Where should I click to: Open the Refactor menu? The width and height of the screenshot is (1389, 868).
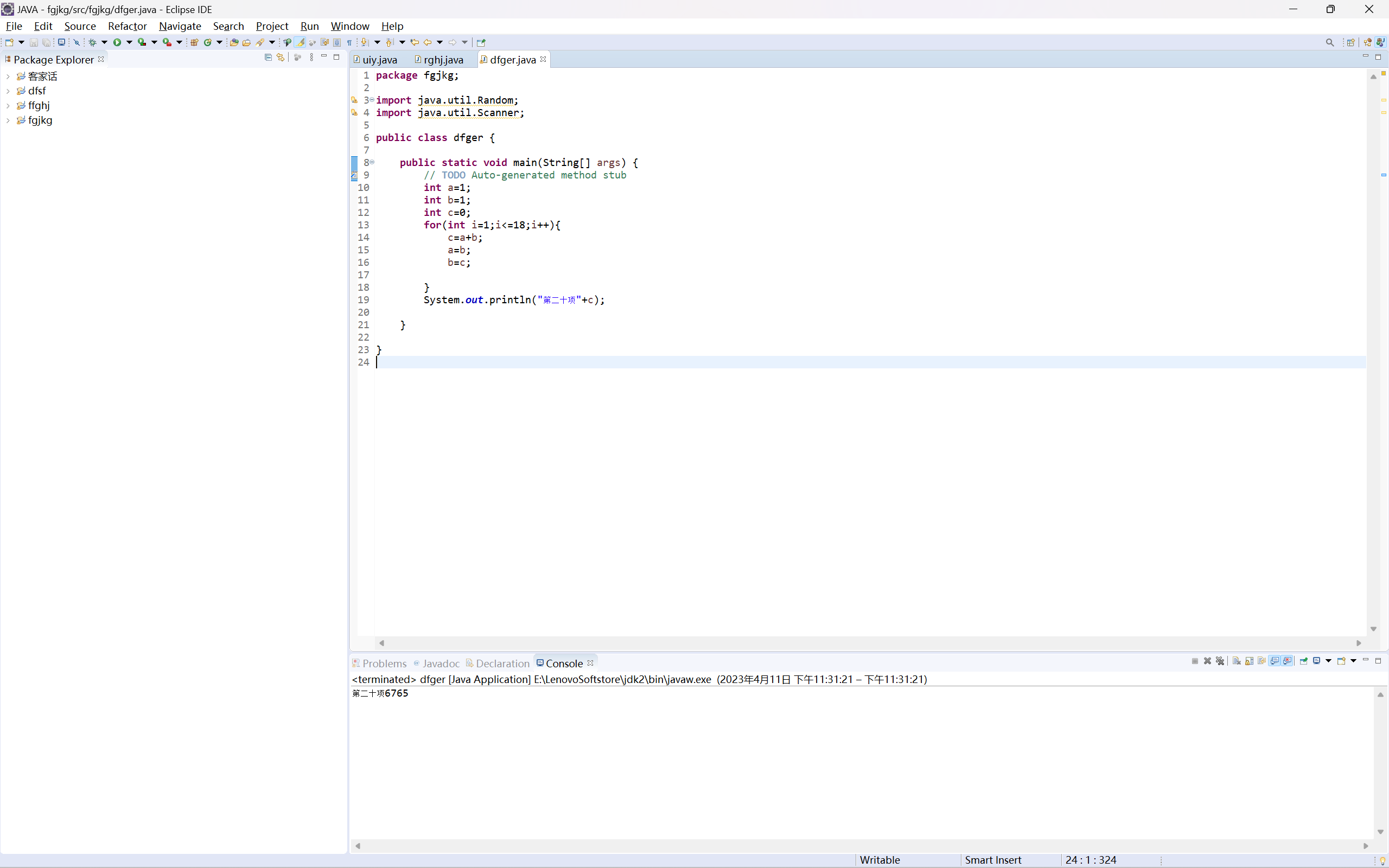(x=127, y=26)
